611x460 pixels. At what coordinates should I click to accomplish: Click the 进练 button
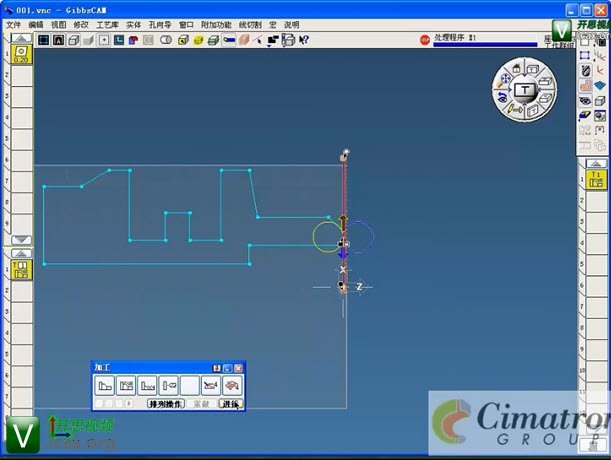(x=230, y=404)
